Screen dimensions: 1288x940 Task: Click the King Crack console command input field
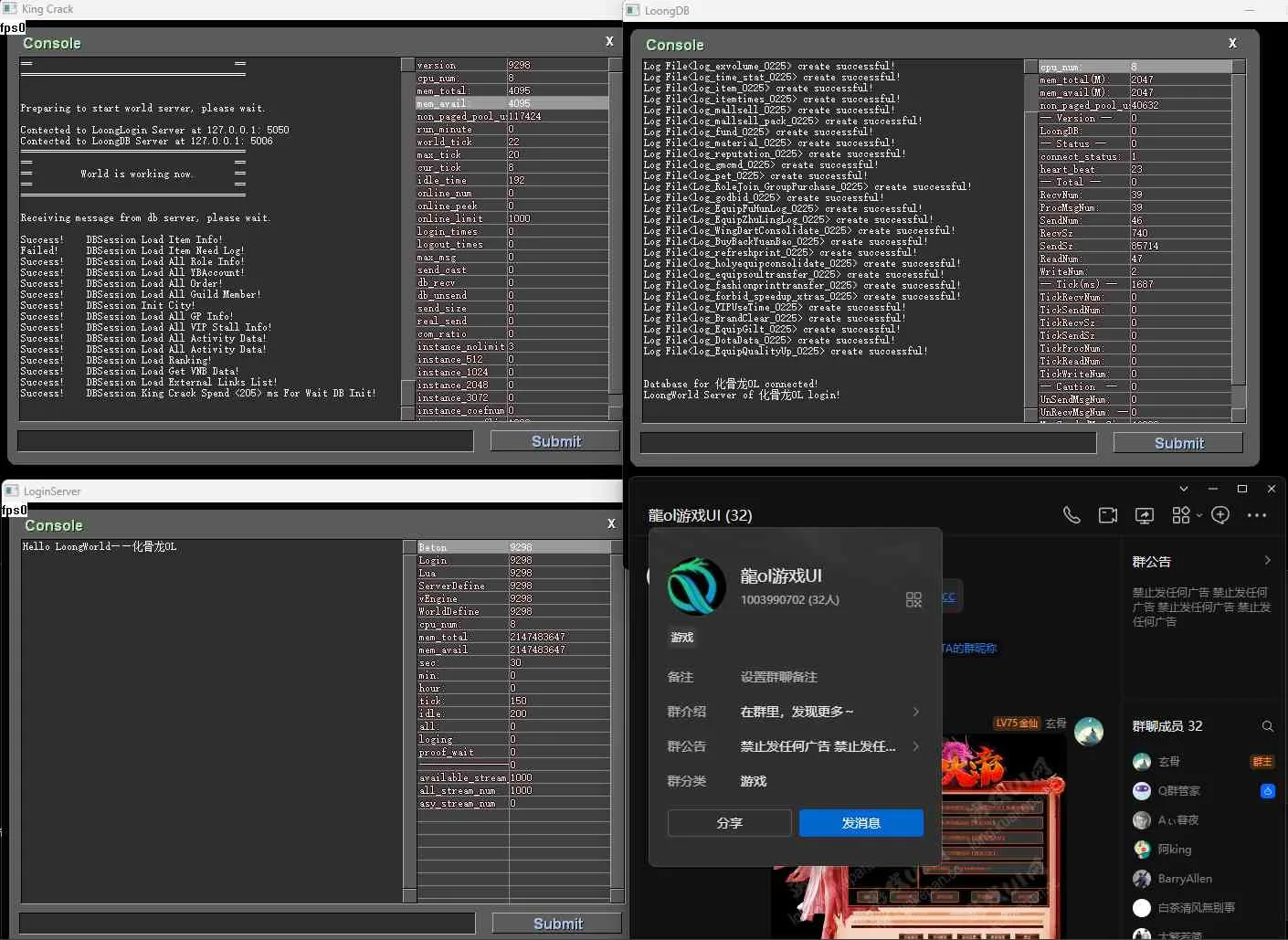pyautogui.click(x=246, y=441)
